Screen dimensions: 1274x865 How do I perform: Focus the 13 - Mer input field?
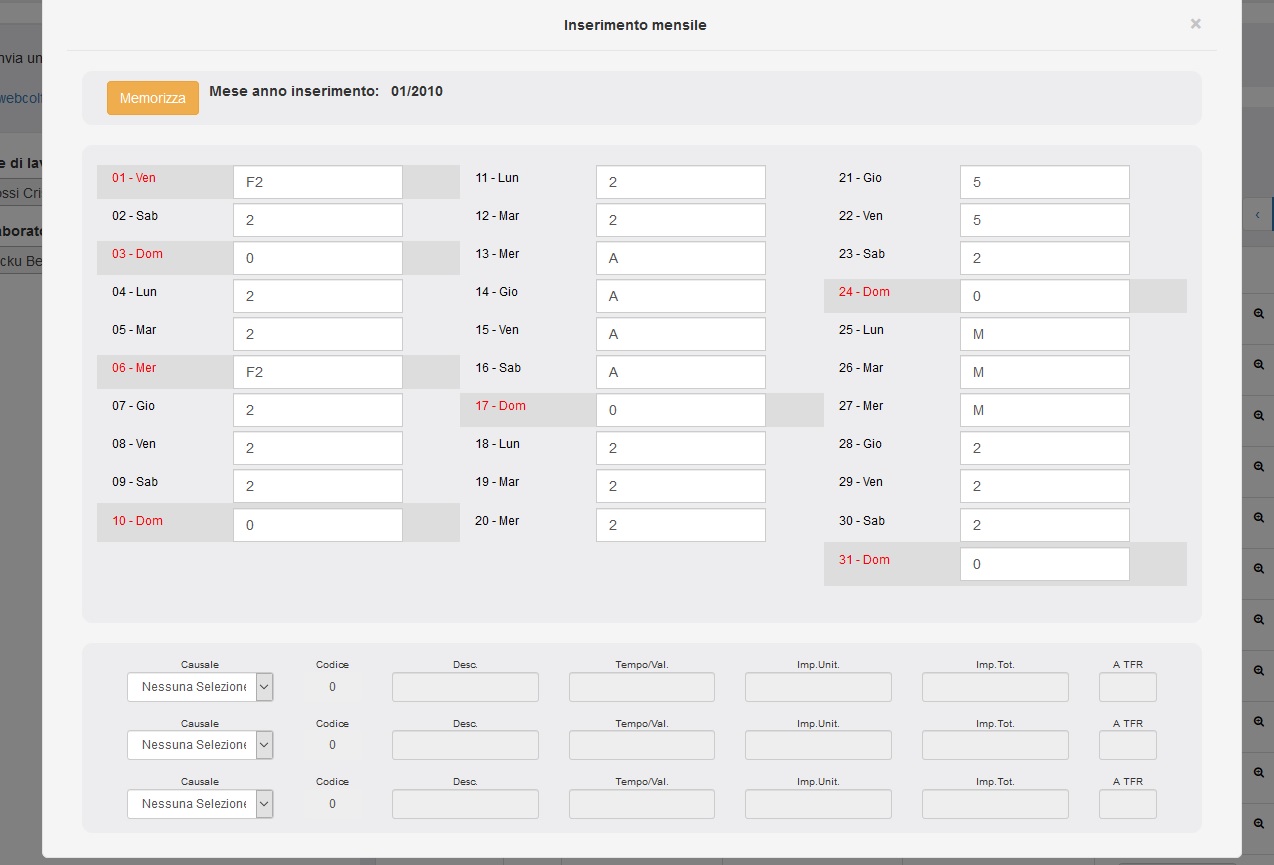(x=680, y=258)
